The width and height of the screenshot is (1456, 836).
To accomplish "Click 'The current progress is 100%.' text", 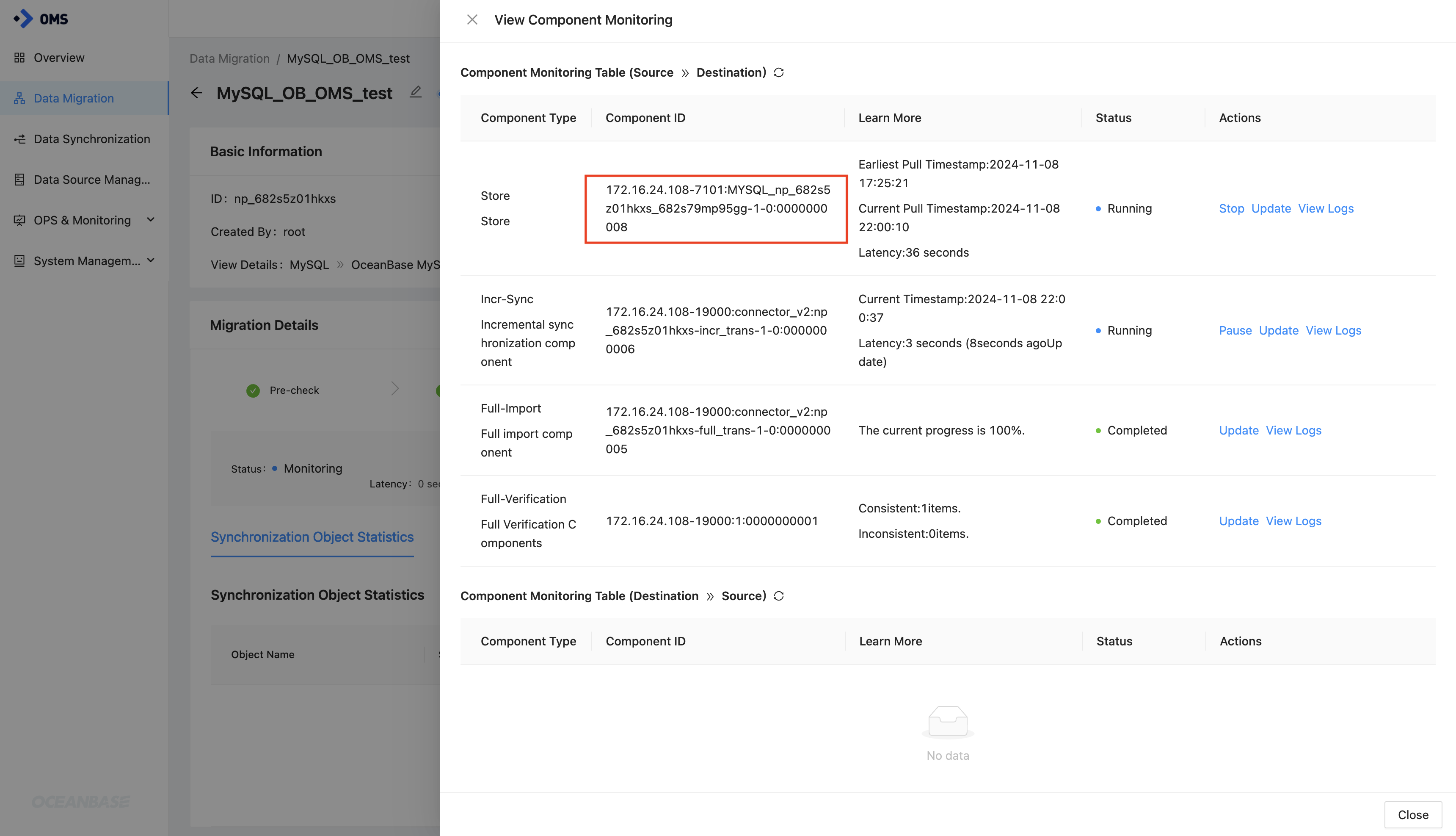I will click(941, 431).
